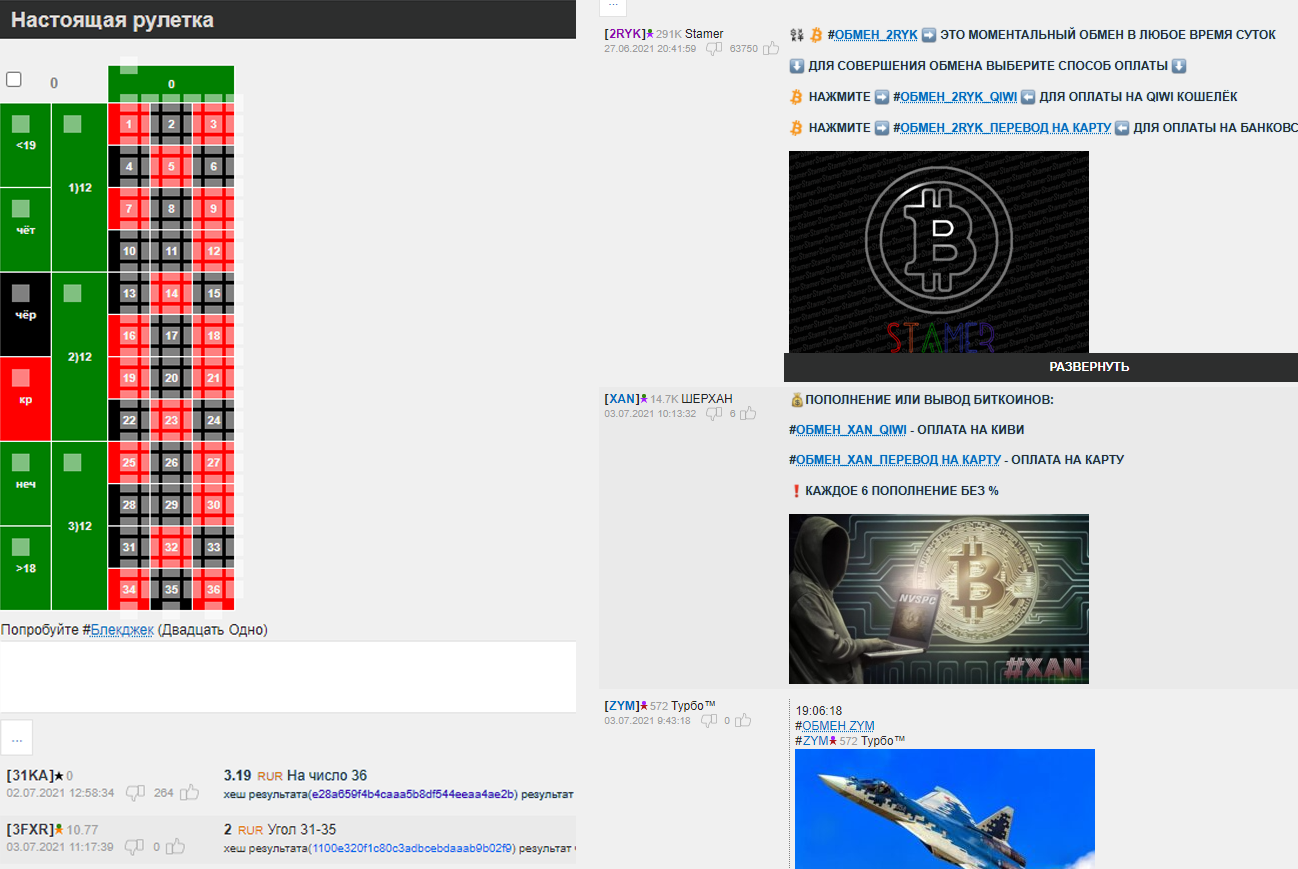The image size is (1298, 869).
Task: Click thumbs-up on the 3FXR roulette bet
Action: (x=176, y=847)
